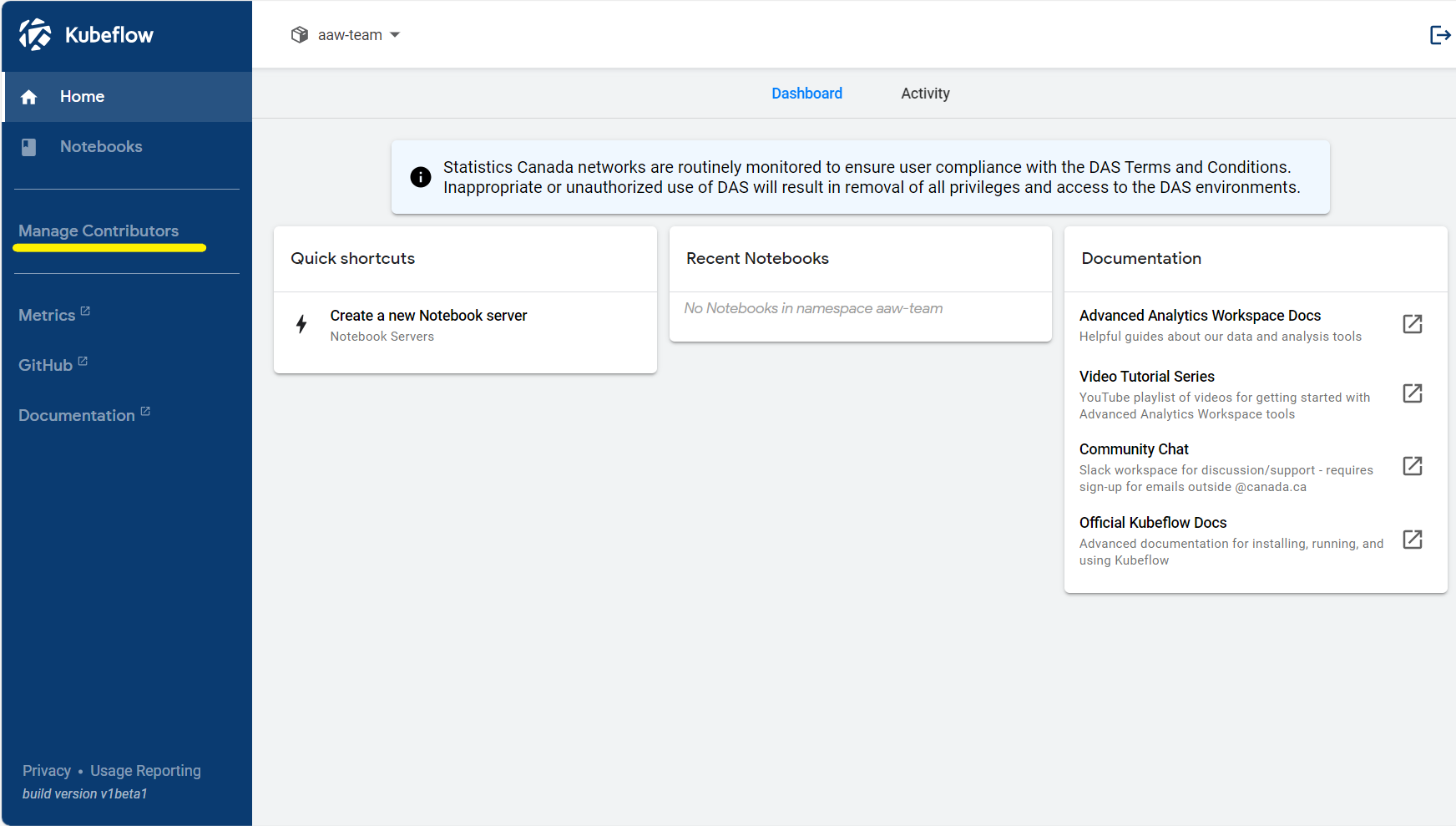
Task: Open Community Chat entry
Action: [x=1256, y=467]
